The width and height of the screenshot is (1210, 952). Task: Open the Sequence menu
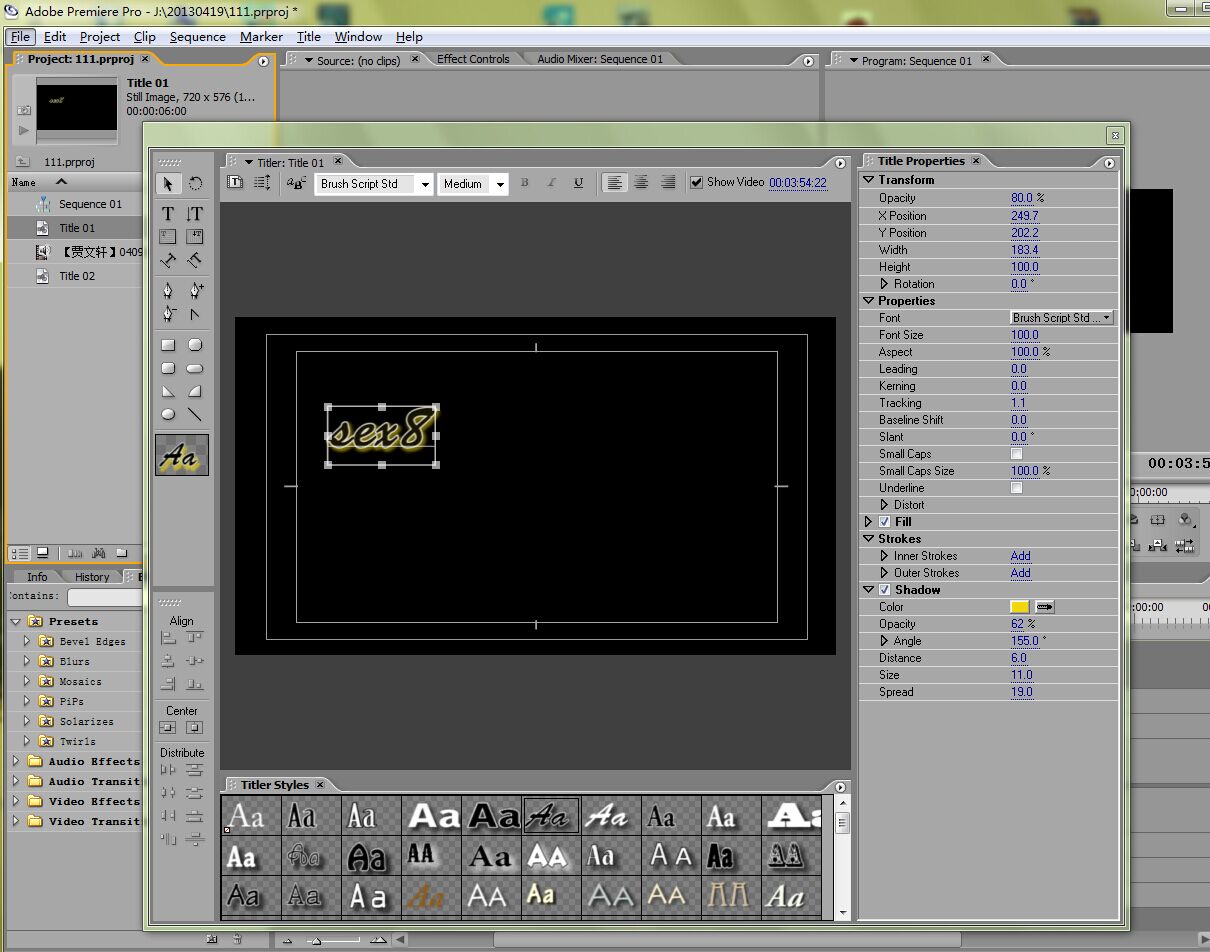coord(197,37)
